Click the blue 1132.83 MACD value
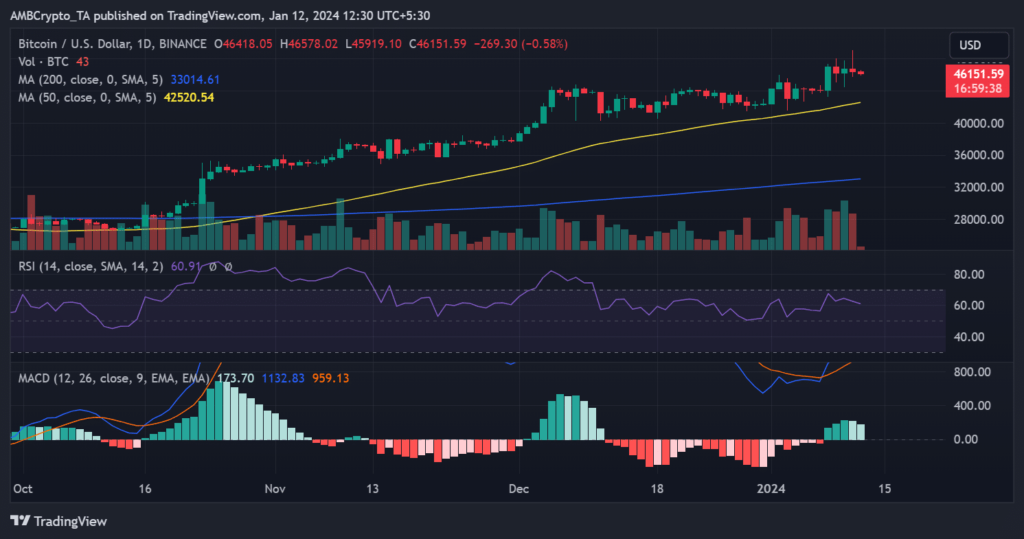 (282, 379)
